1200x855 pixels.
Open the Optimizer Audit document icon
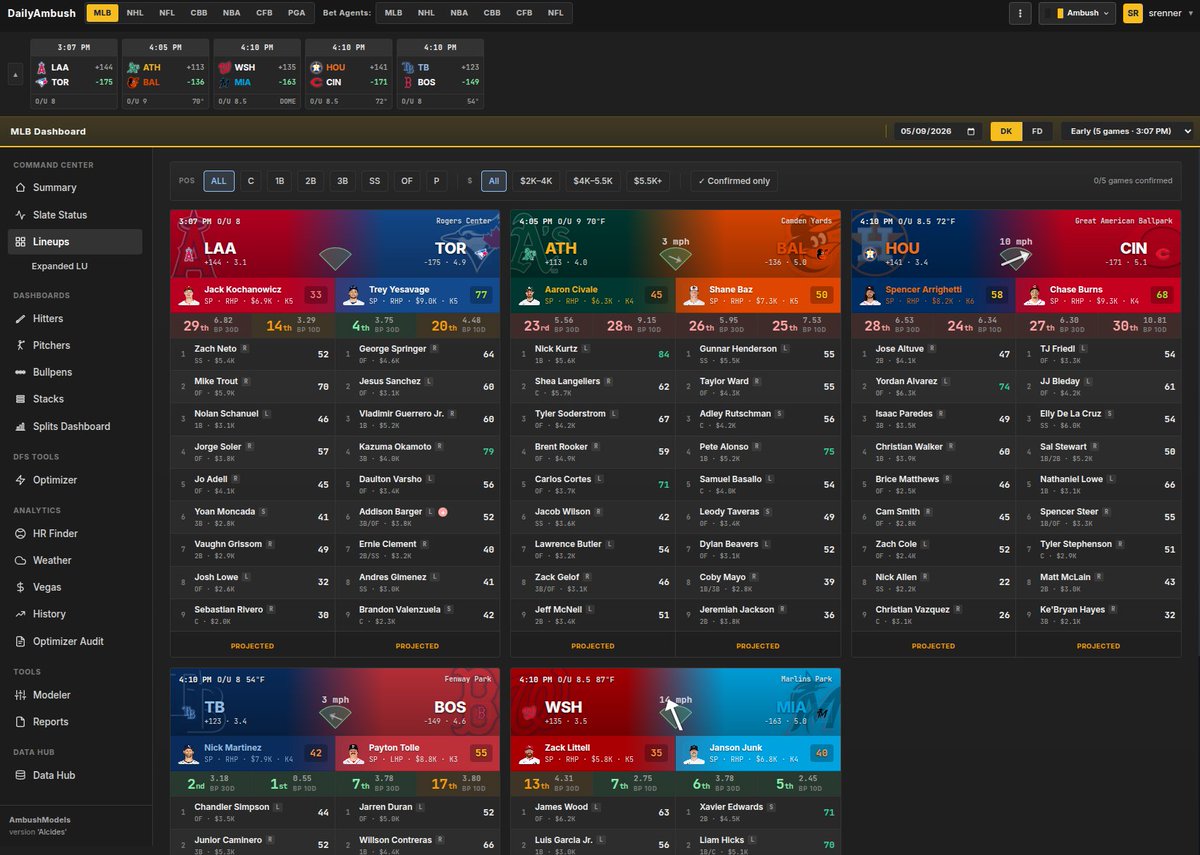[x=21, y=642]
